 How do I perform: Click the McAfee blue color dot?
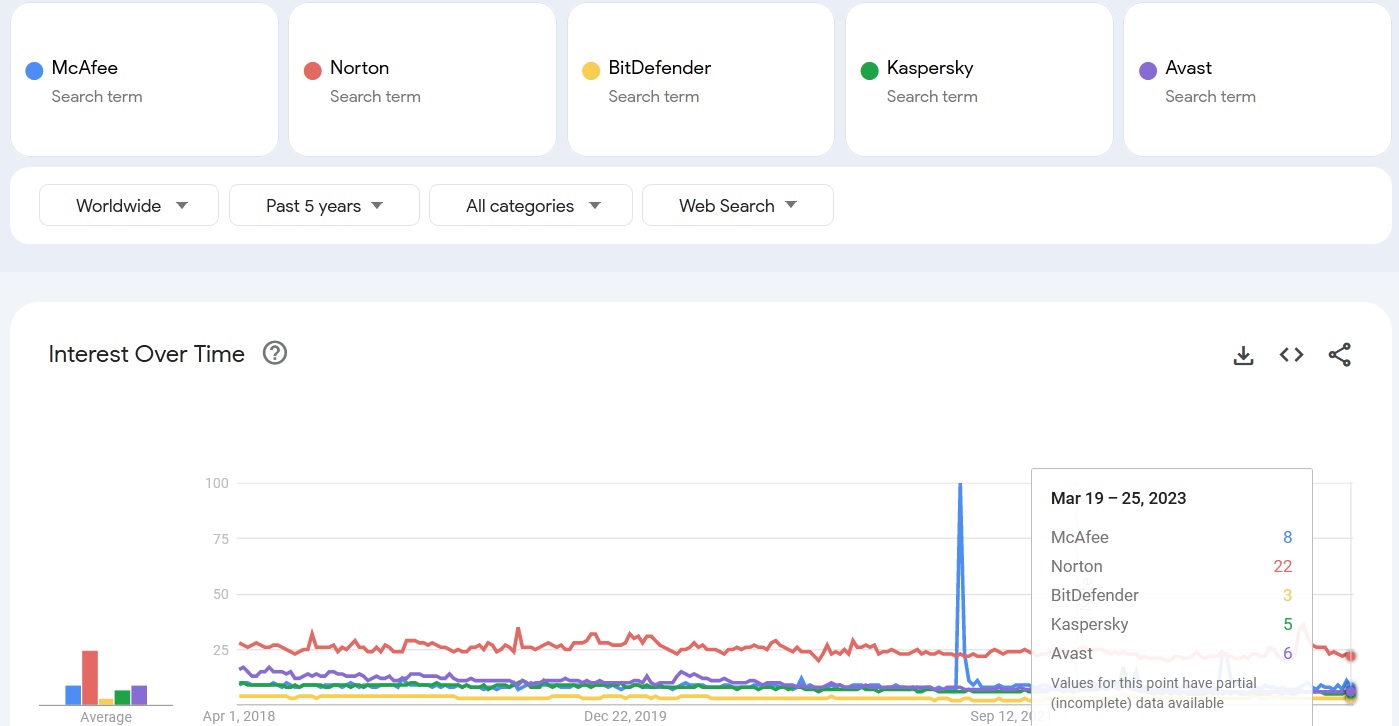[x=34, y=71]
